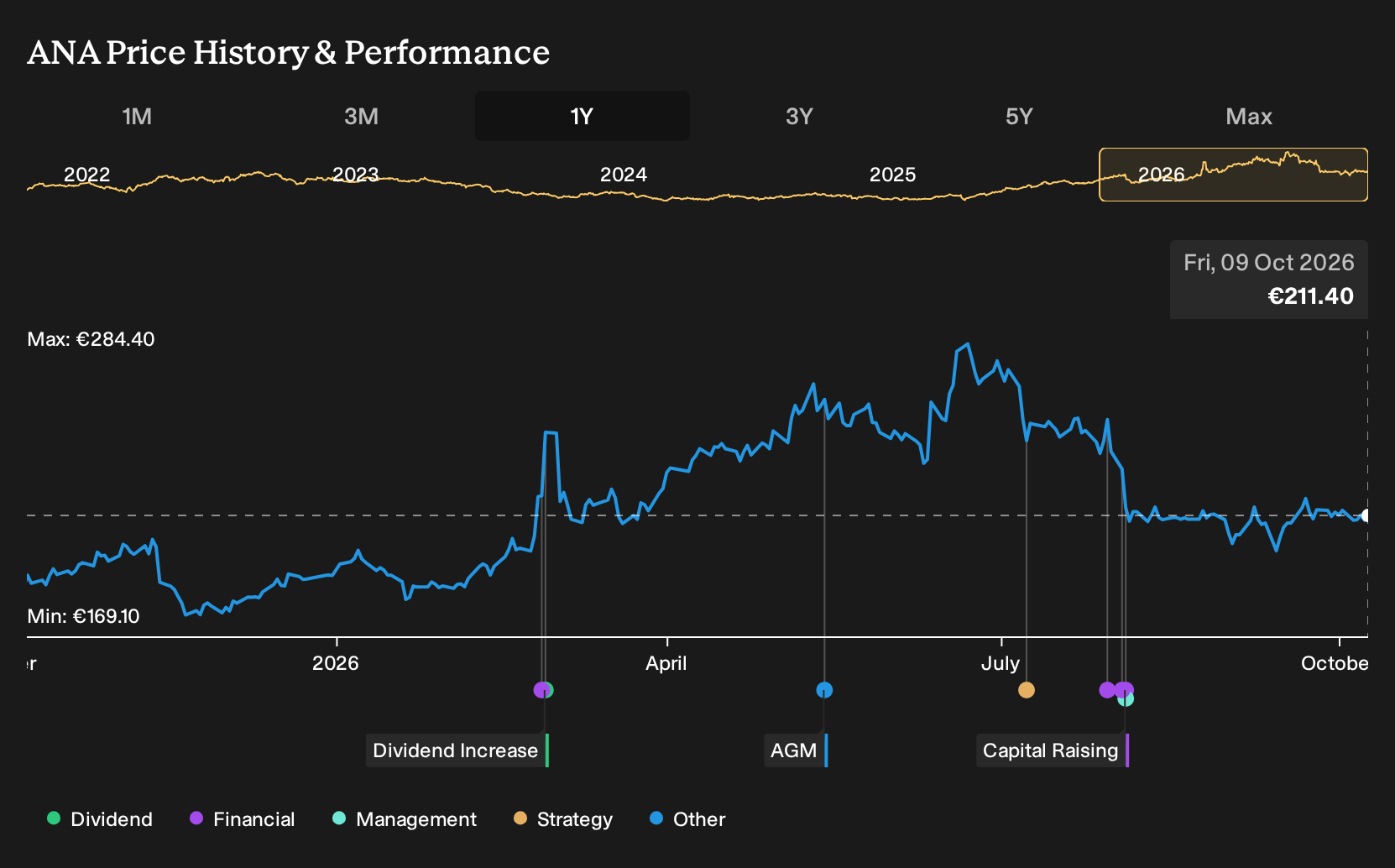Click the orange Strategy event dot near July
Screen dimensions: 1395x868
coord(1026,690)
